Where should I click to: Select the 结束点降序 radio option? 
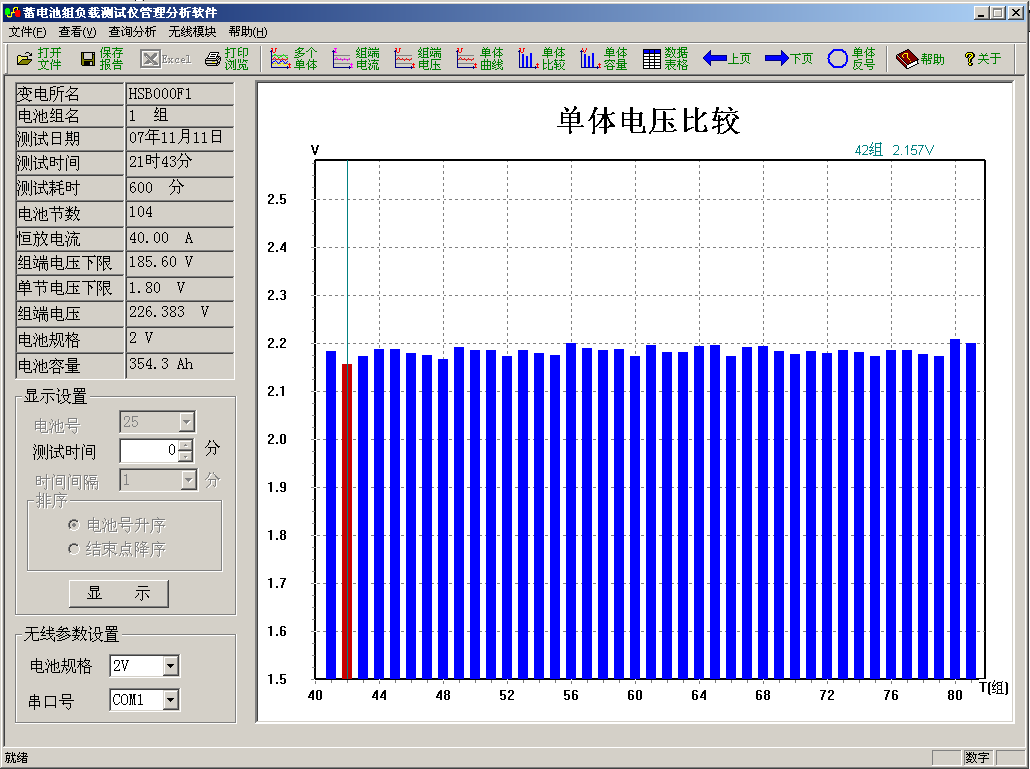point(73,549)
